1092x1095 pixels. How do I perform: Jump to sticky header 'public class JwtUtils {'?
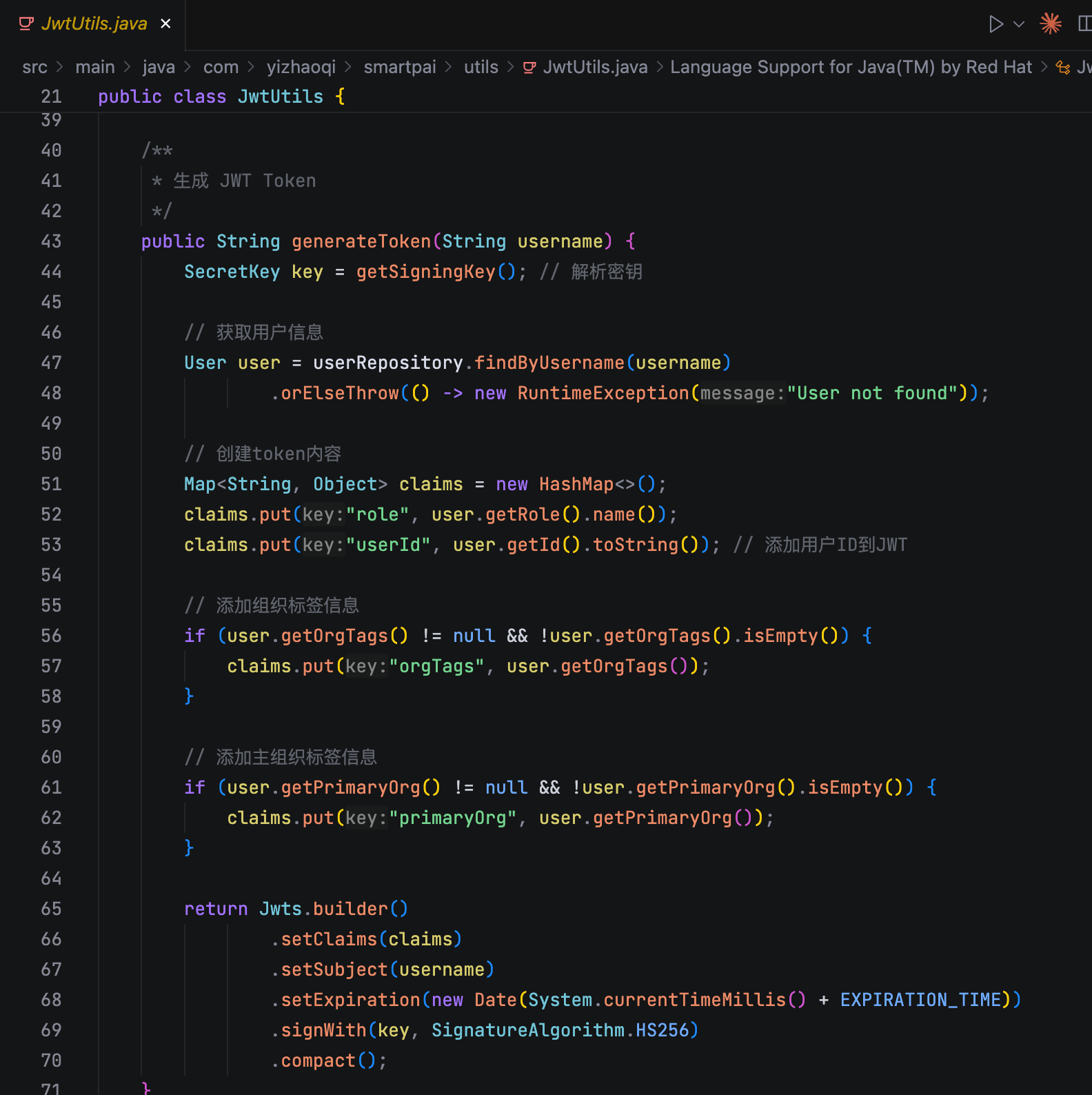tap(221, 97)
